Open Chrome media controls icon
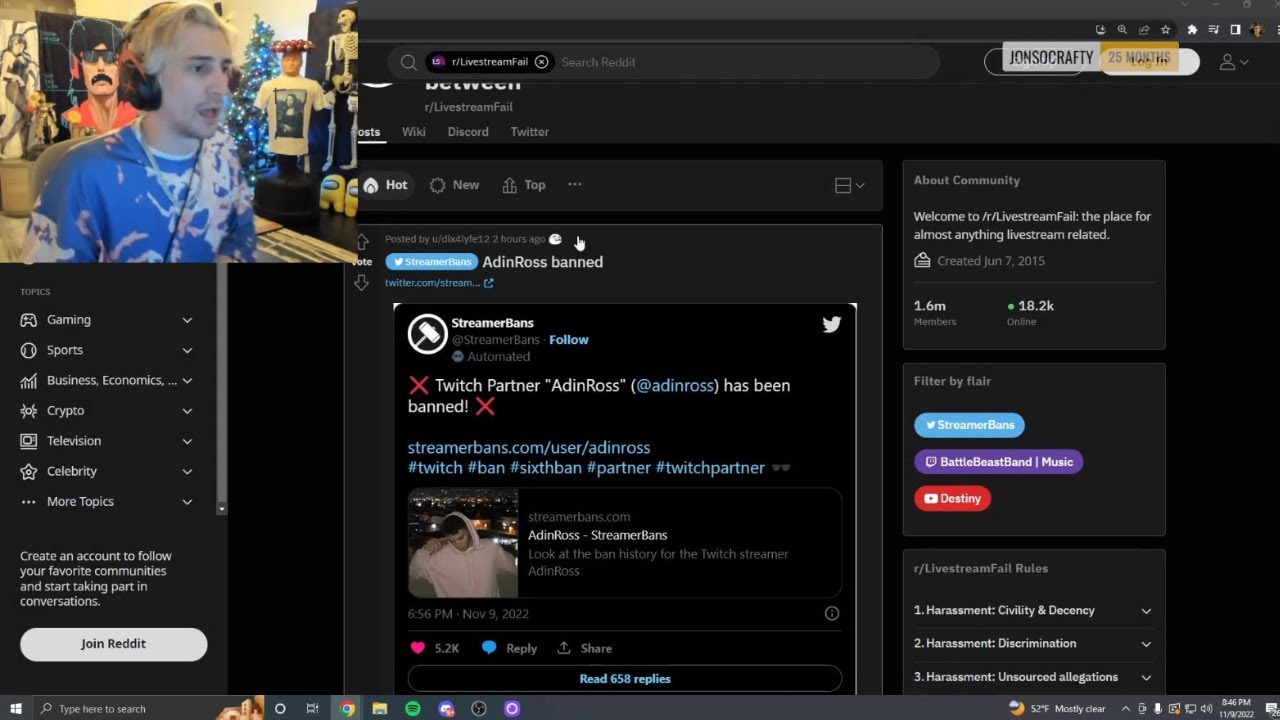This screenshot has width=1280, height=720. point(1214,30)
